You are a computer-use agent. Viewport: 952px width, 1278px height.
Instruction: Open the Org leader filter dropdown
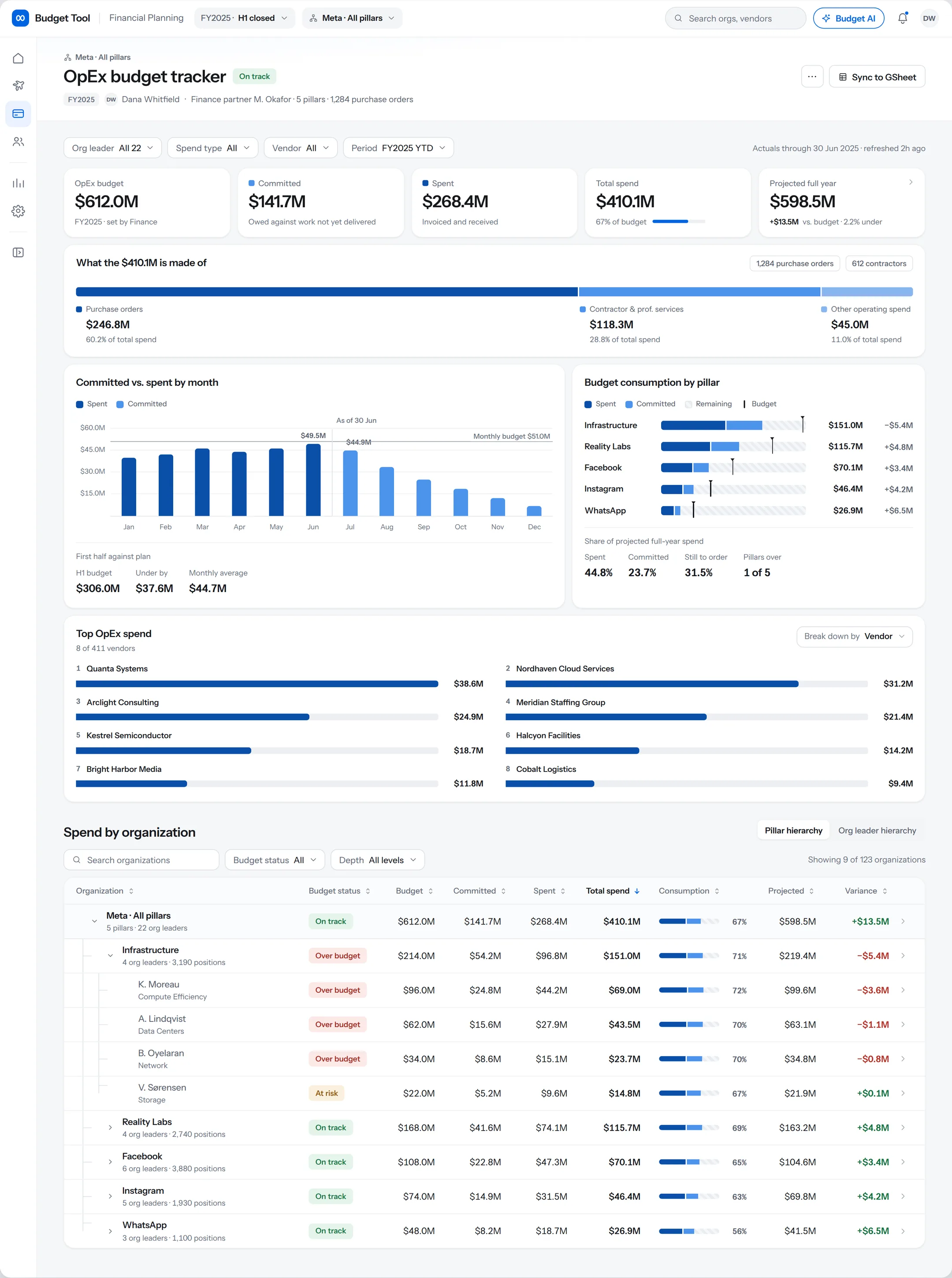112,148
